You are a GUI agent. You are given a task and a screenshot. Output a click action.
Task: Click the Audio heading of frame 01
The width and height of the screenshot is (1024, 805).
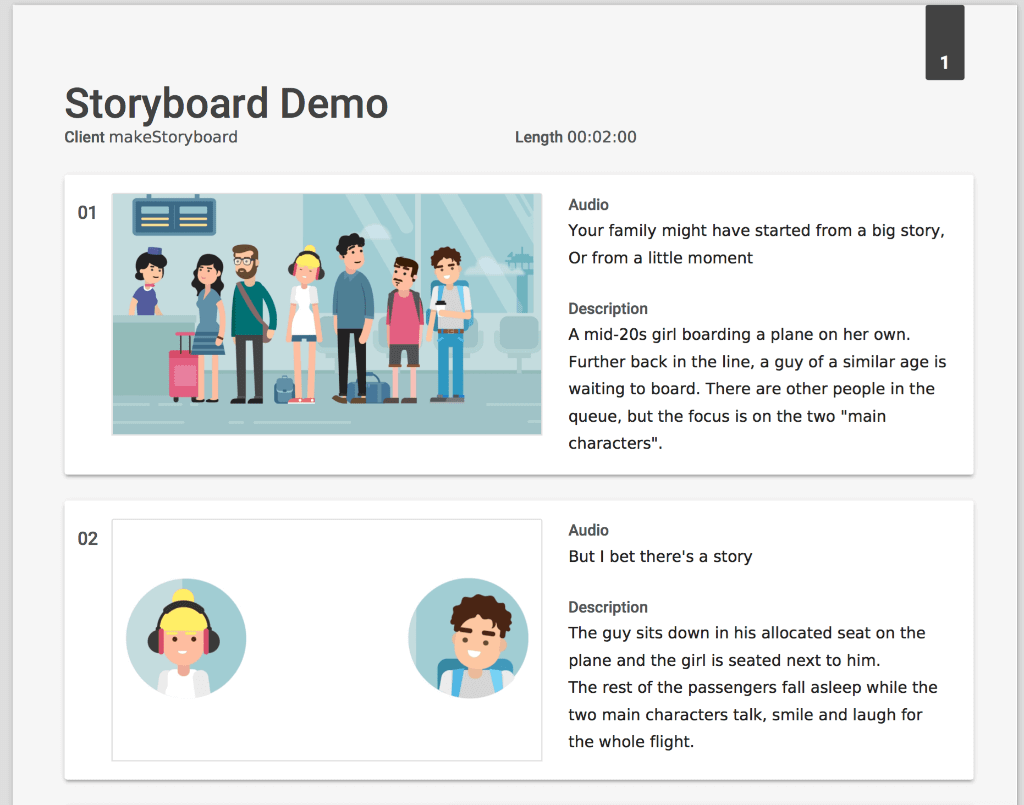point(589,204)
